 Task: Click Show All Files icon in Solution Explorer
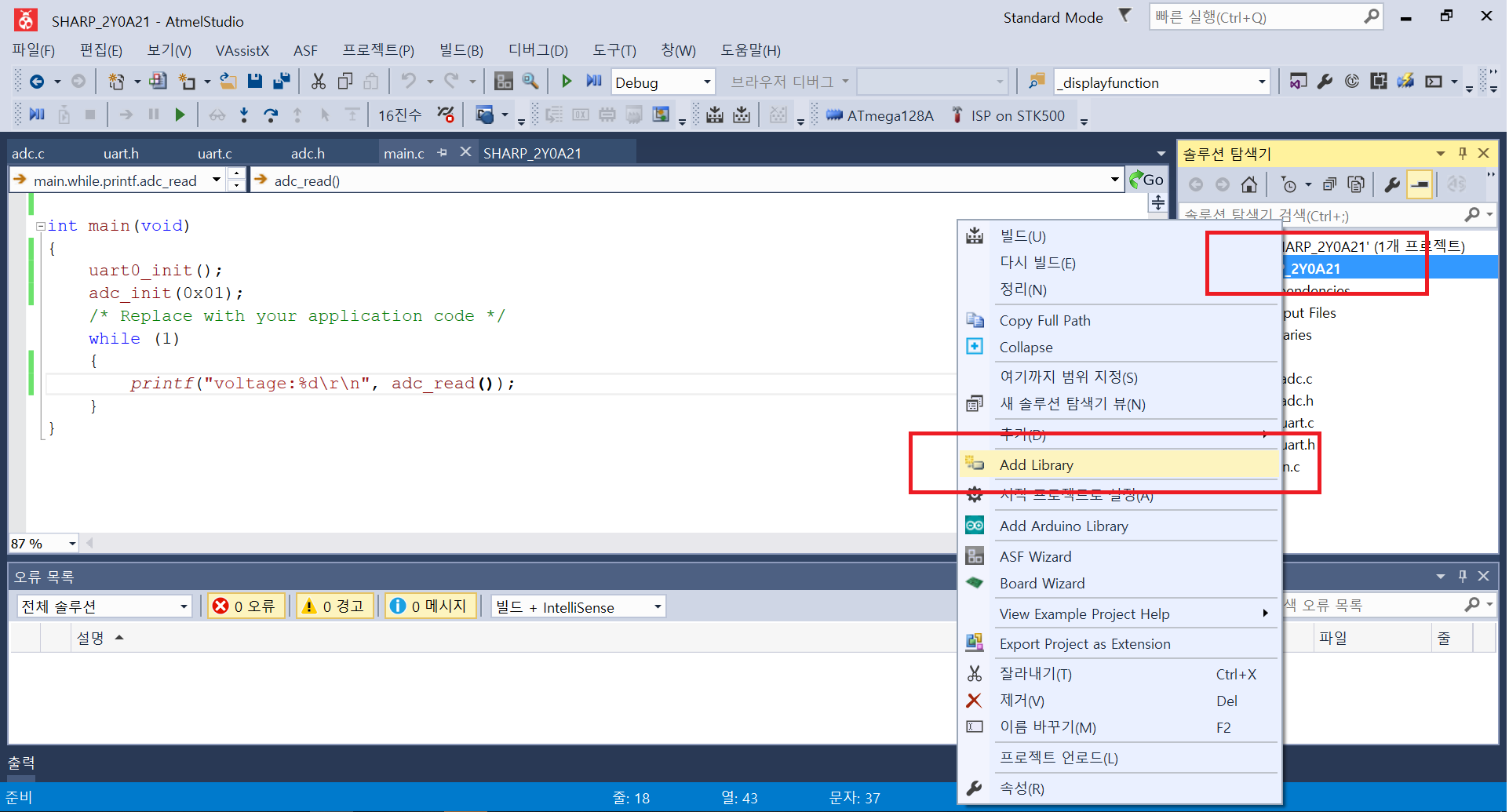[x=1355, y=184]
